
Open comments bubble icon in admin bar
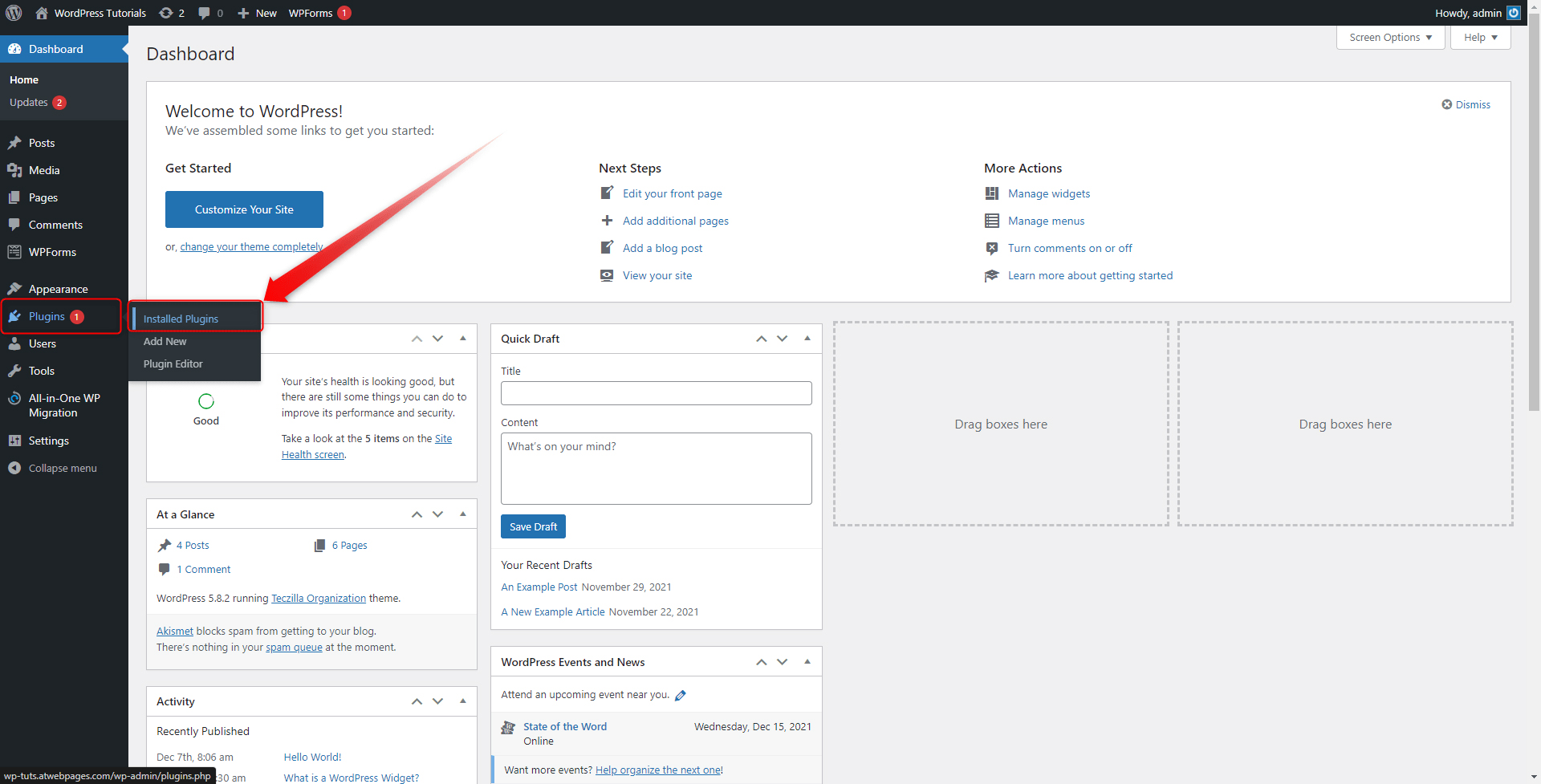point(204,13)
